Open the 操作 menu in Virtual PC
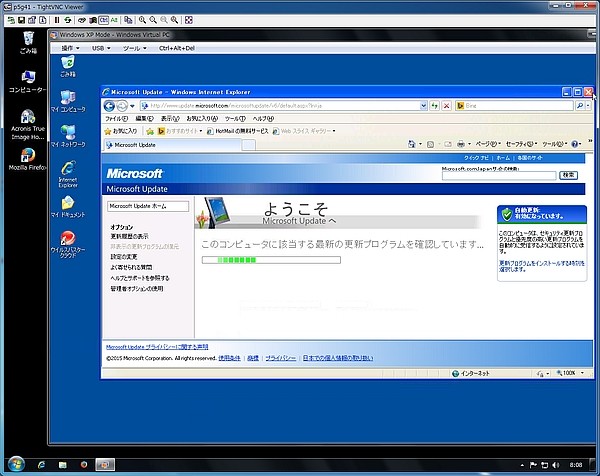The width and height of the screenshot is (600, 476). pyautogui.click(x=70, y=48)
